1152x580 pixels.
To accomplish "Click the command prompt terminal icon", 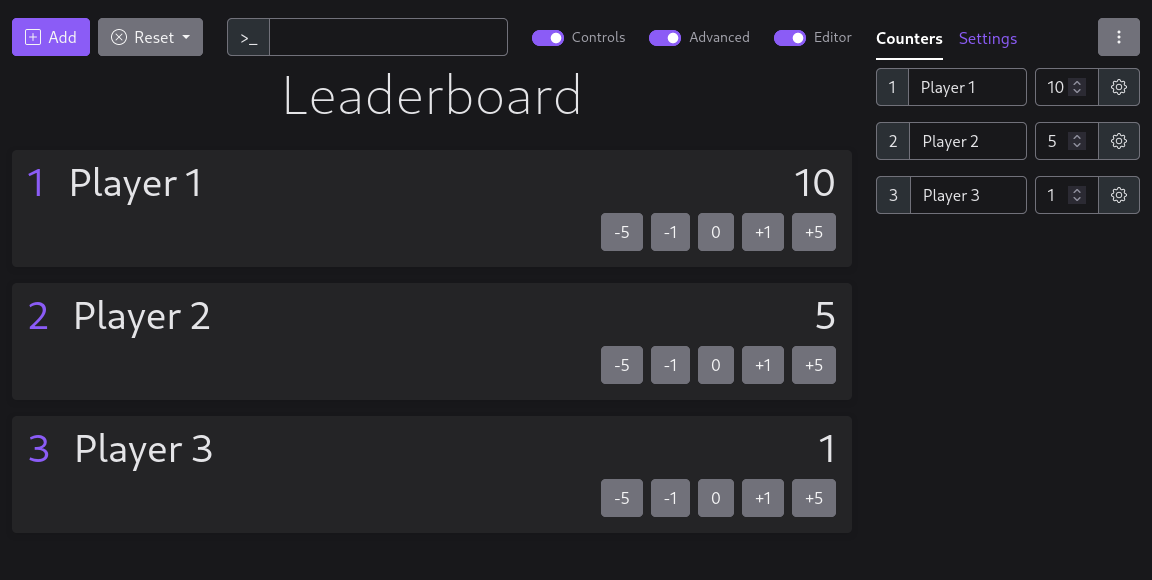I will pyautogui.click(x=249, y=37).
